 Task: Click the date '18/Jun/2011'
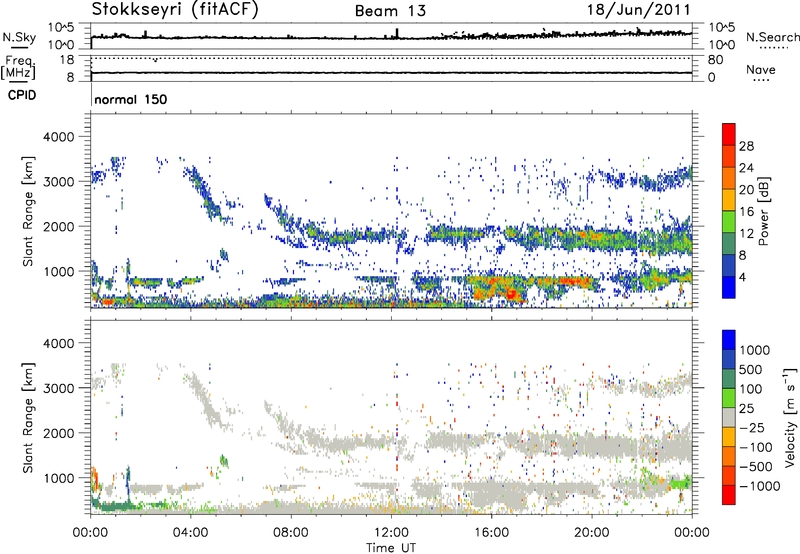[x=639, y=10]
